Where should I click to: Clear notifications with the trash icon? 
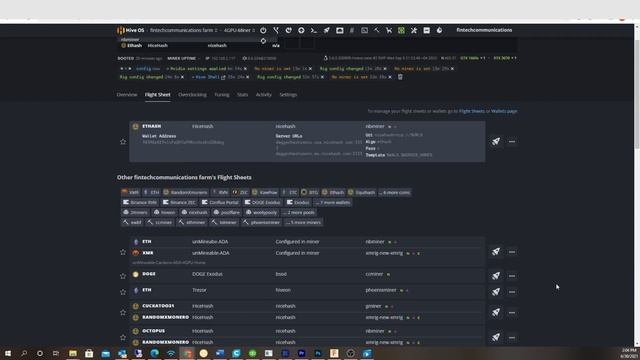(400, 77)
